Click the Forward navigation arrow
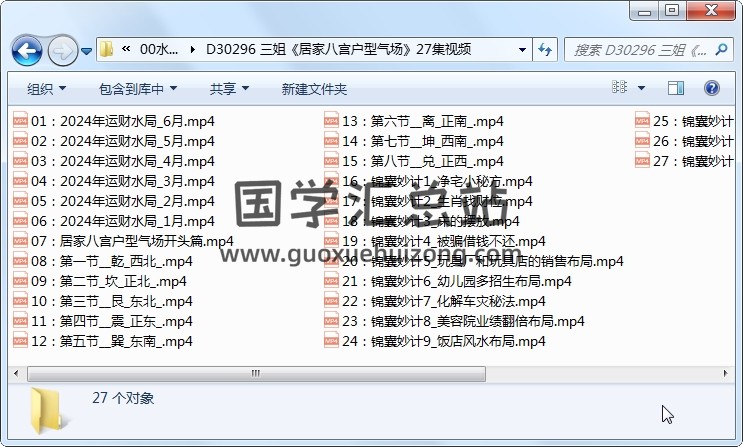 [63, 50]
